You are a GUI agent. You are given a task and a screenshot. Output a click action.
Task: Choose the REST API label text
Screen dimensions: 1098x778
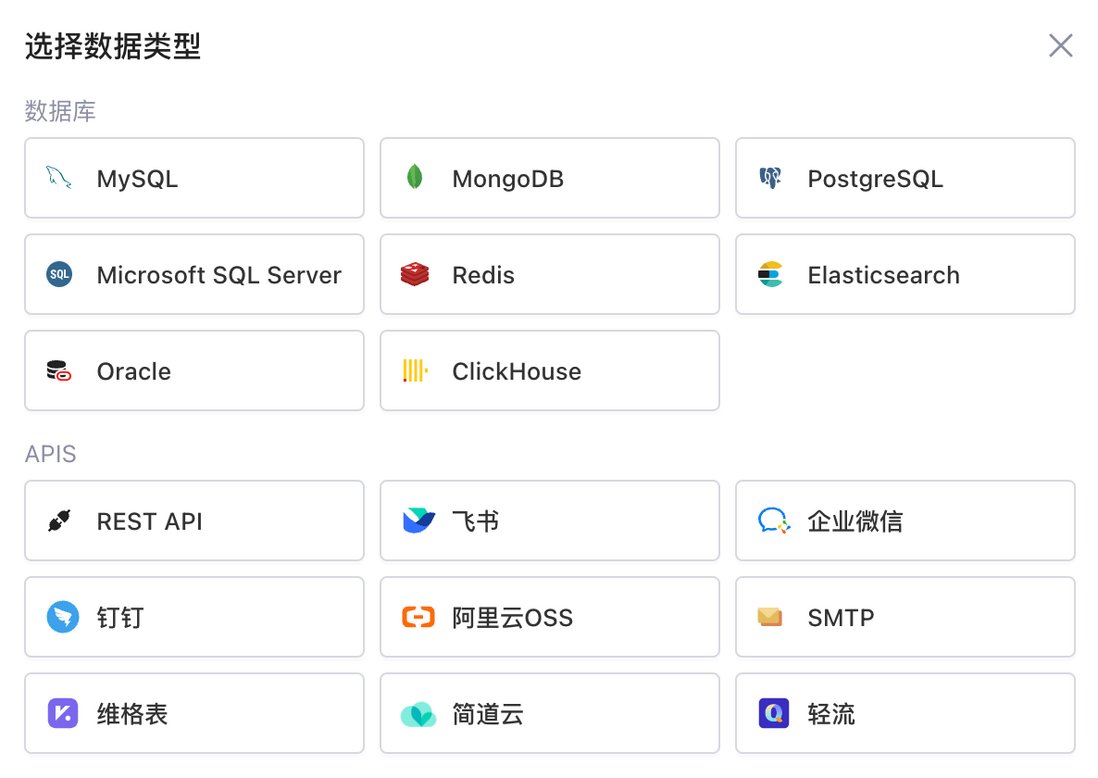click(x=149, y=522)
